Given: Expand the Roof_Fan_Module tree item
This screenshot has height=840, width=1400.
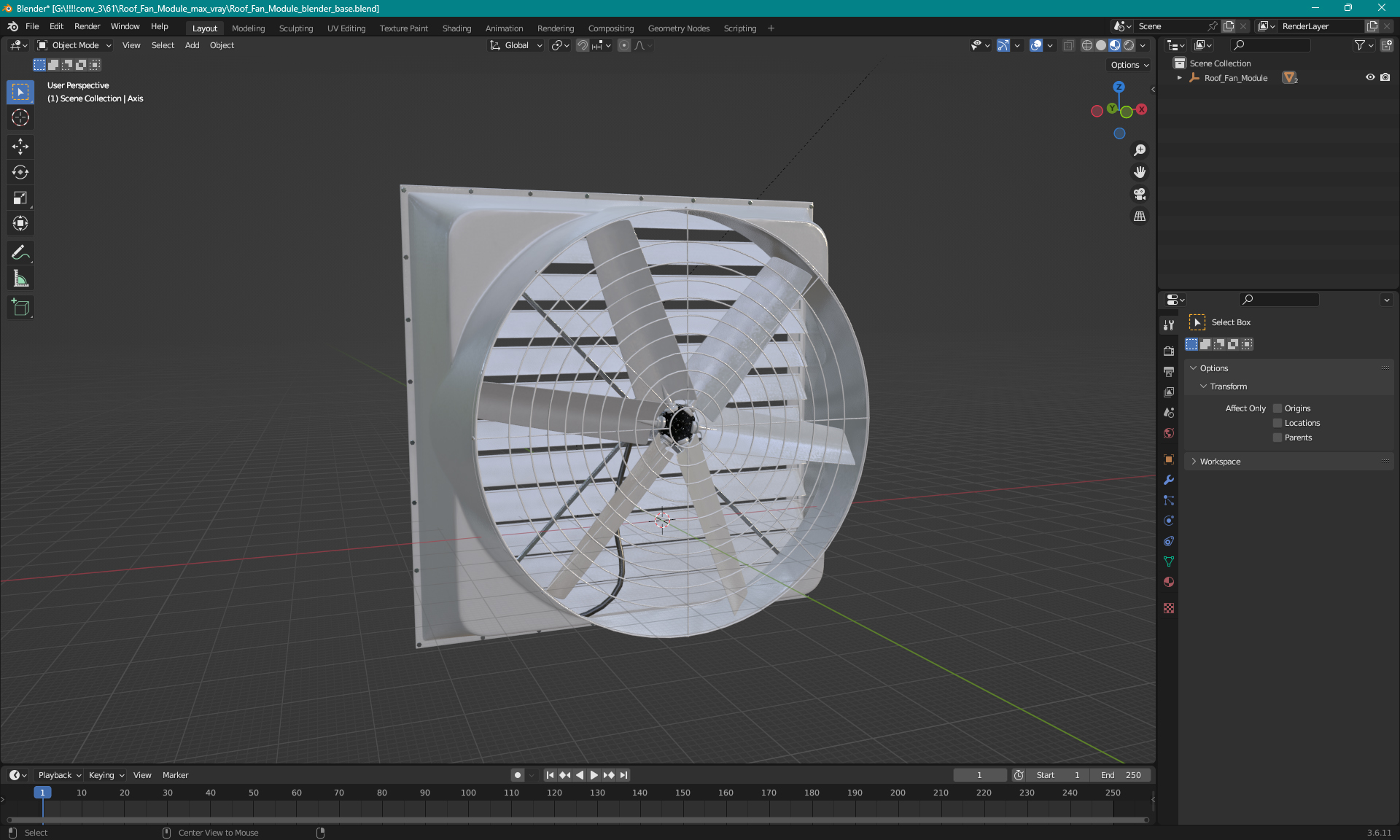Looking at the screenshot, I should pos(1180,78).
